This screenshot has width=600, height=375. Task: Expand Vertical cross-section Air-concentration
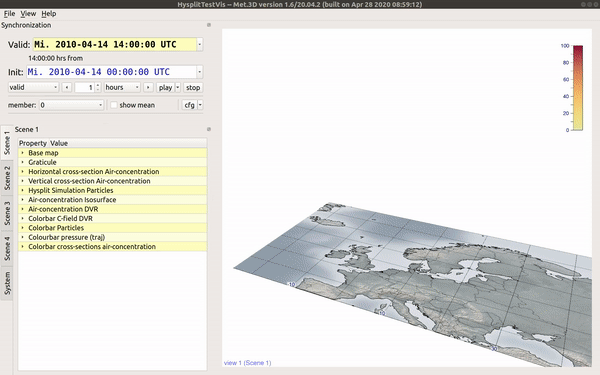[x=22, y=181]
